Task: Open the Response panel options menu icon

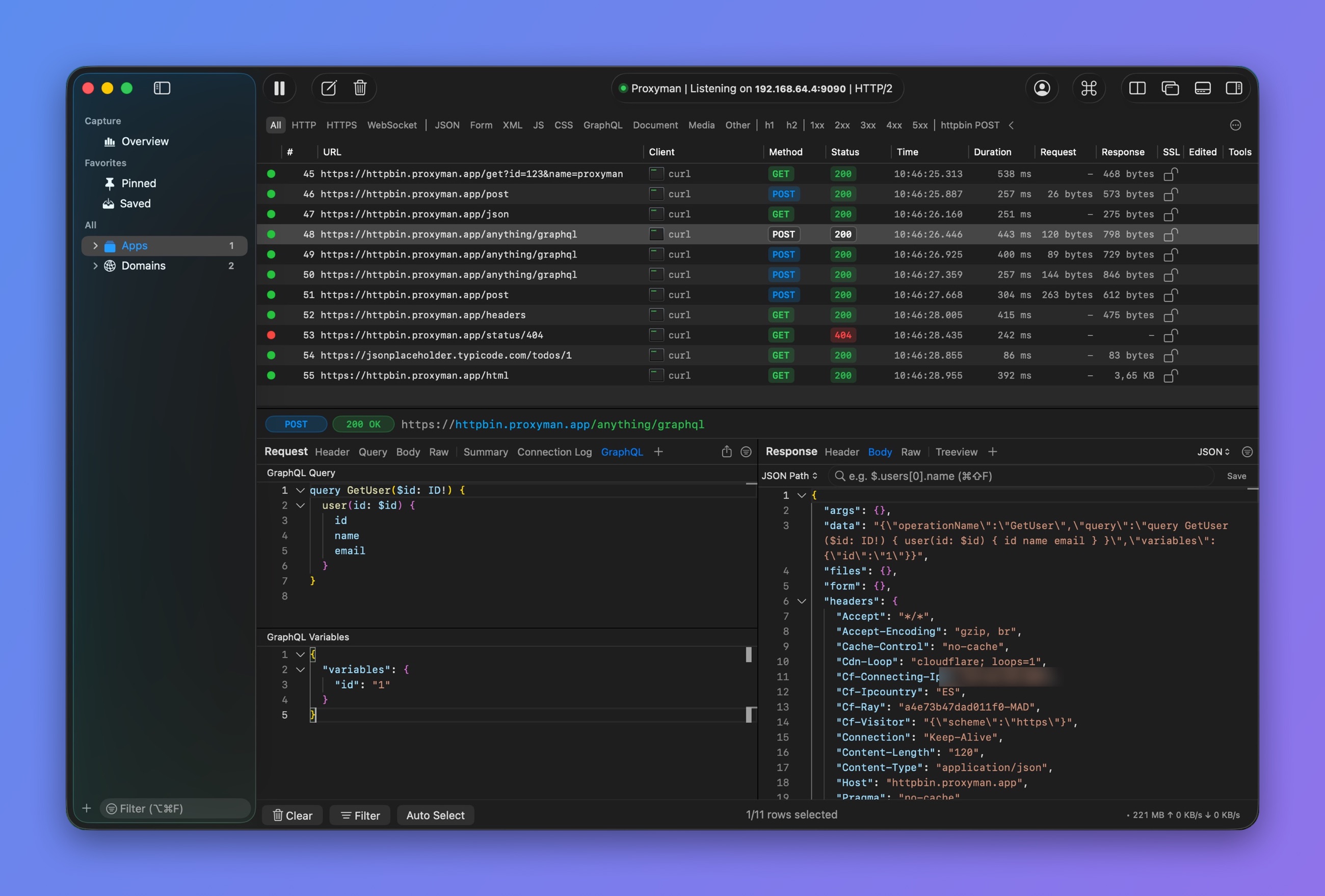Action: click(1247, 452)
